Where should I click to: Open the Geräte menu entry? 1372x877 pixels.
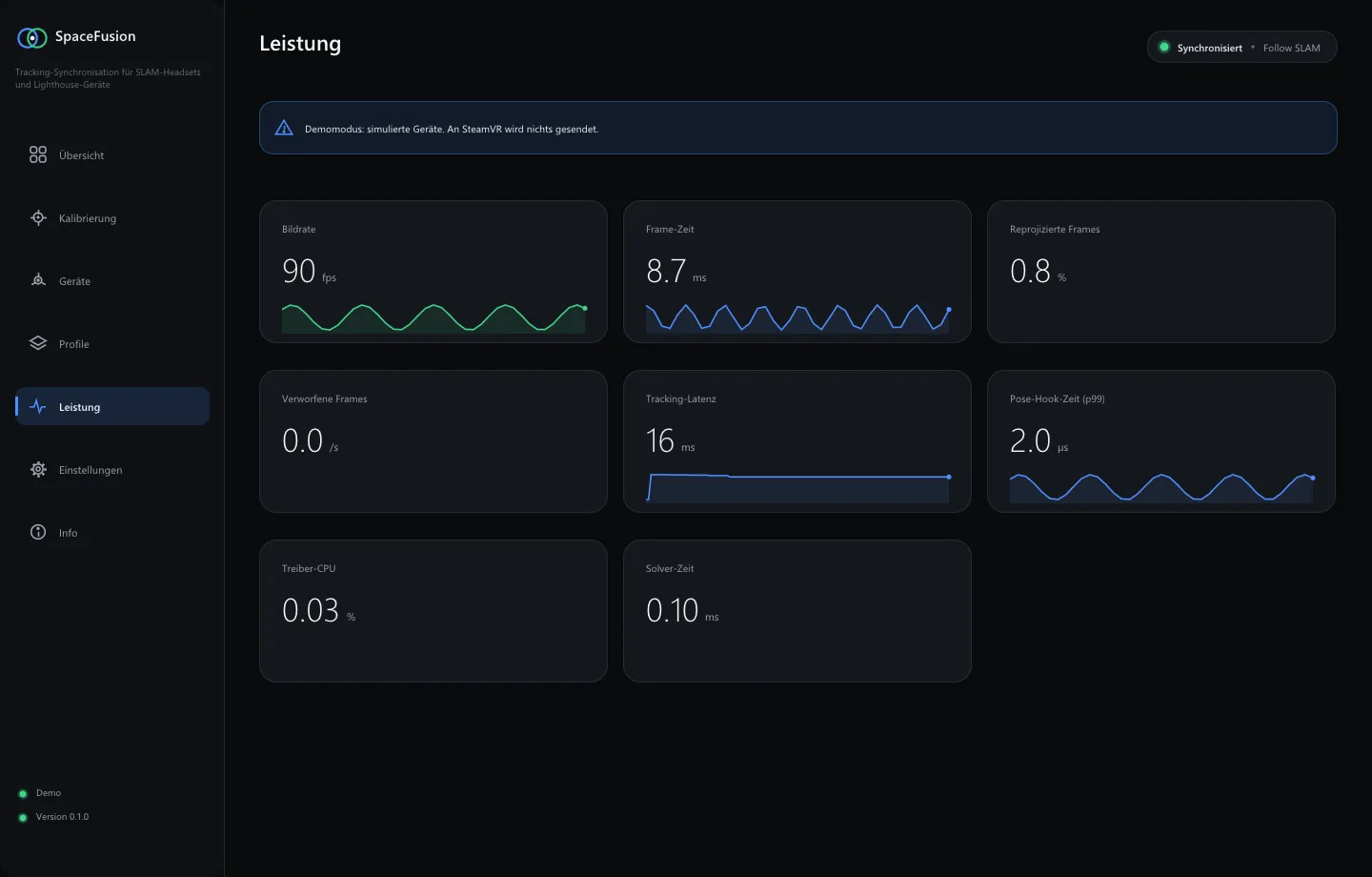[112, 280]
